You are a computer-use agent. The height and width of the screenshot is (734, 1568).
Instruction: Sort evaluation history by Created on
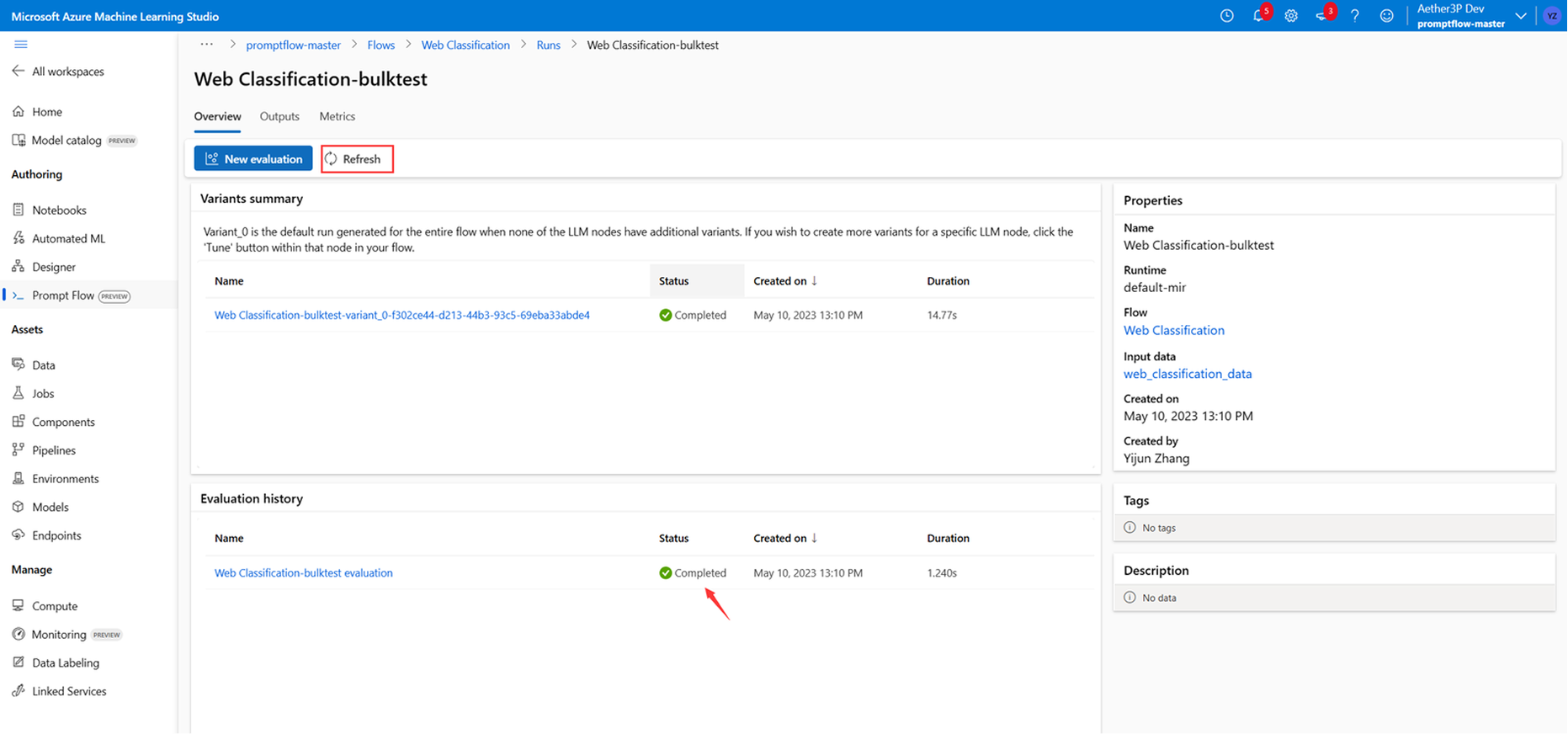785,539
